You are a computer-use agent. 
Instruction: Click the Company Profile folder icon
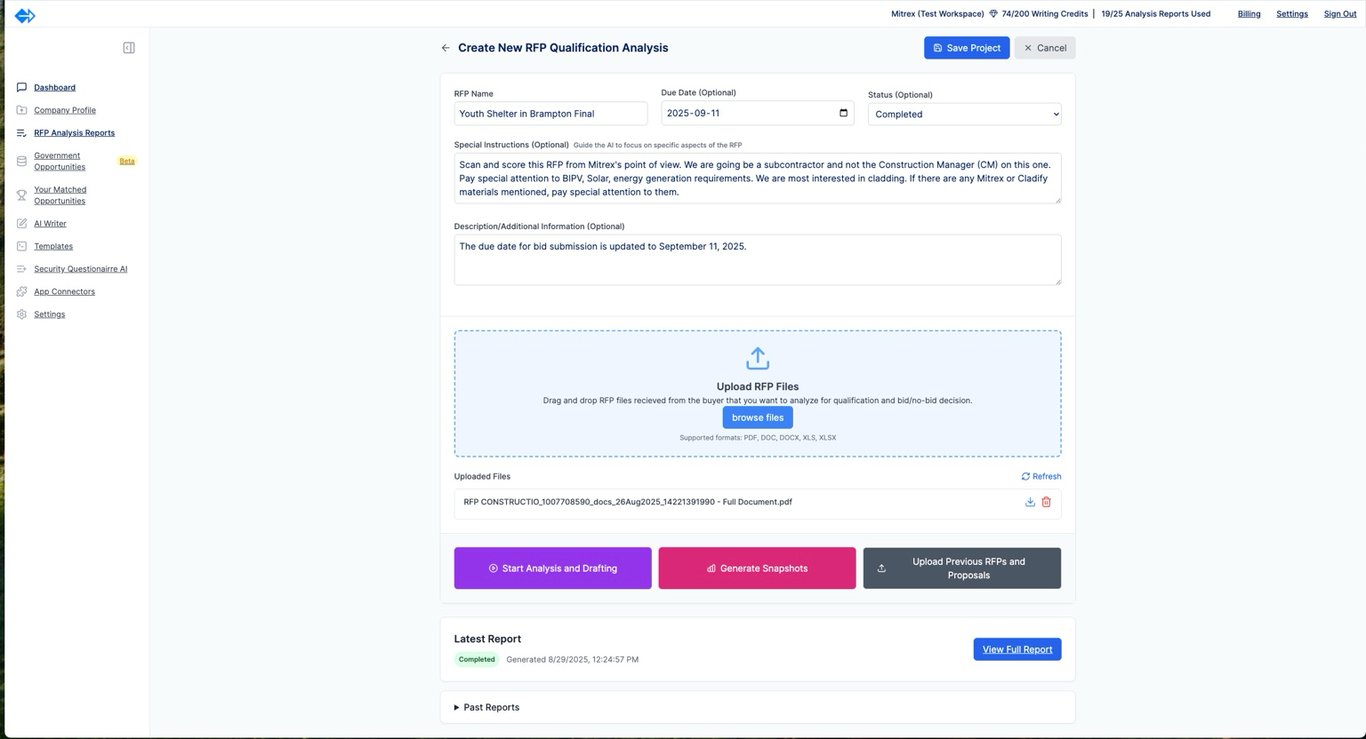22,110
